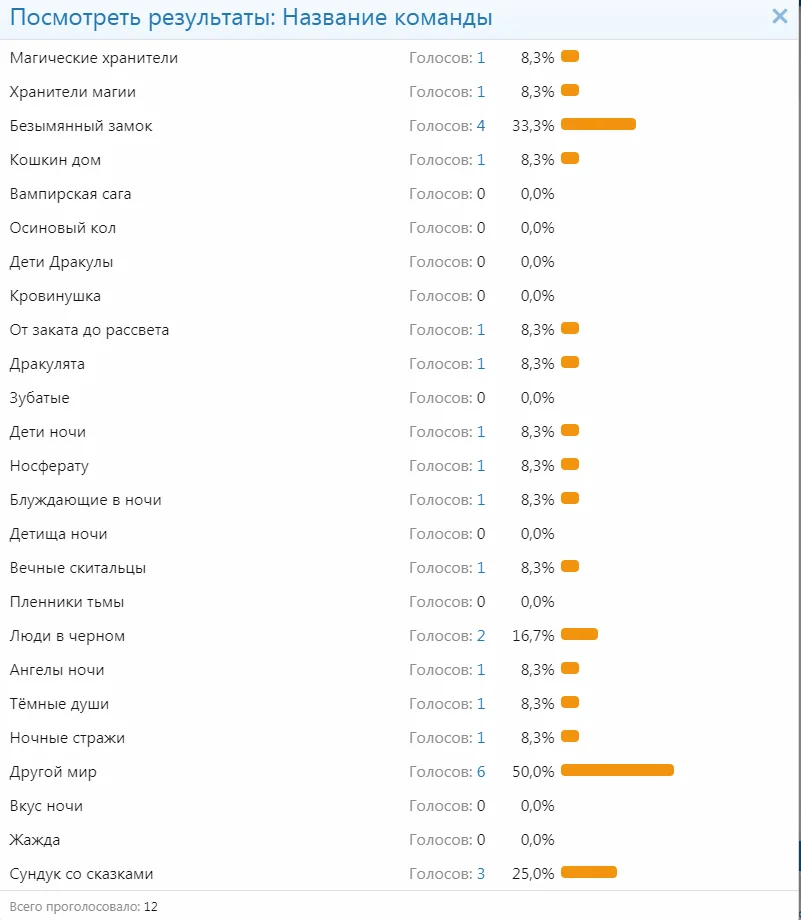This screenshot has width=801, height=920.
Task: Open vote count for Кошкин дом
Action: 481,160
